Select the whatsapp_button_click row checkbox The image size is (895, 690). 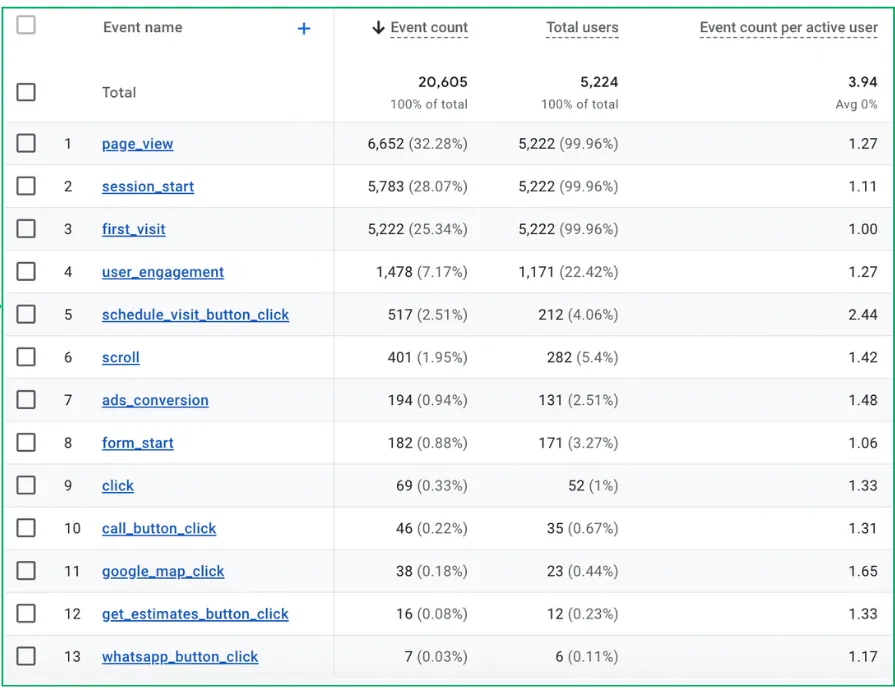pos(26,657)
